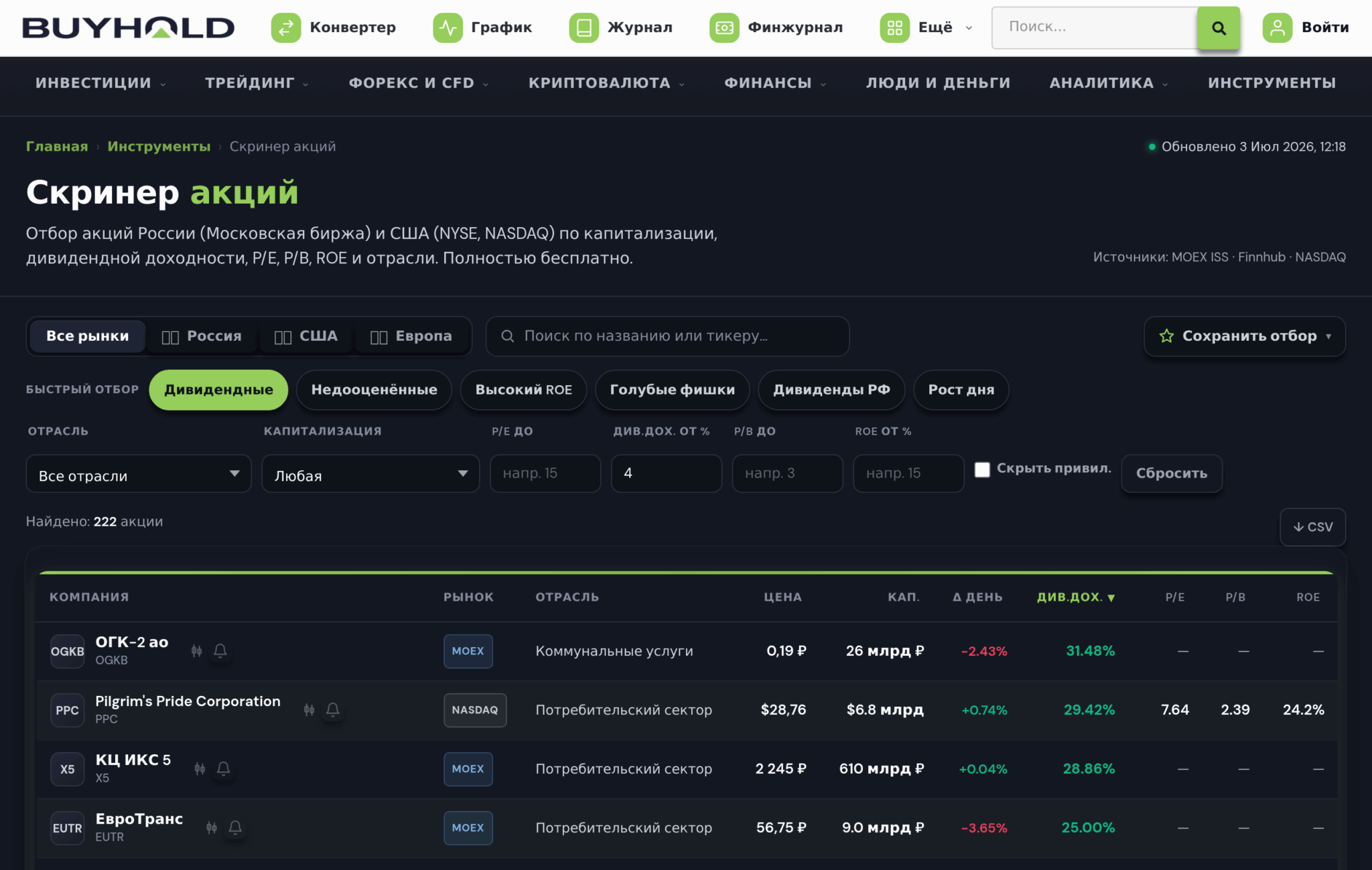Disable the active Дивидендные quick filter

pyautogui.click(x=218, y=389)
